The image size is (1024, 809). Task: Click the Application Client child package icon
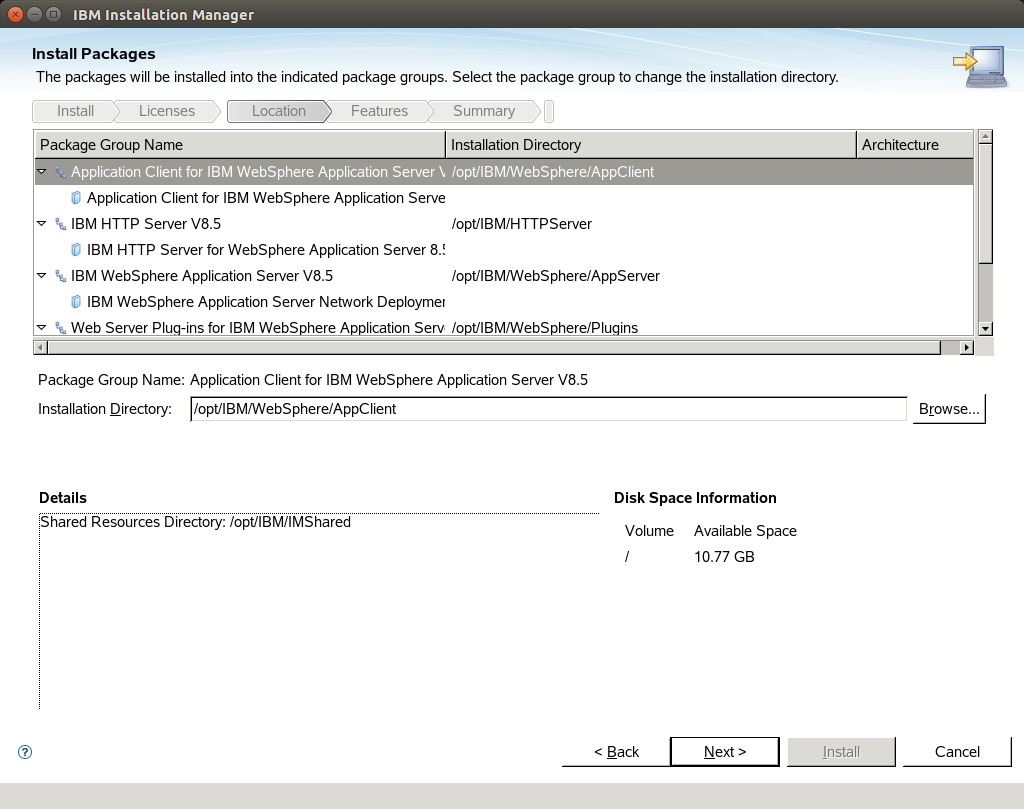pyautogui.click(x=76, y=198)
